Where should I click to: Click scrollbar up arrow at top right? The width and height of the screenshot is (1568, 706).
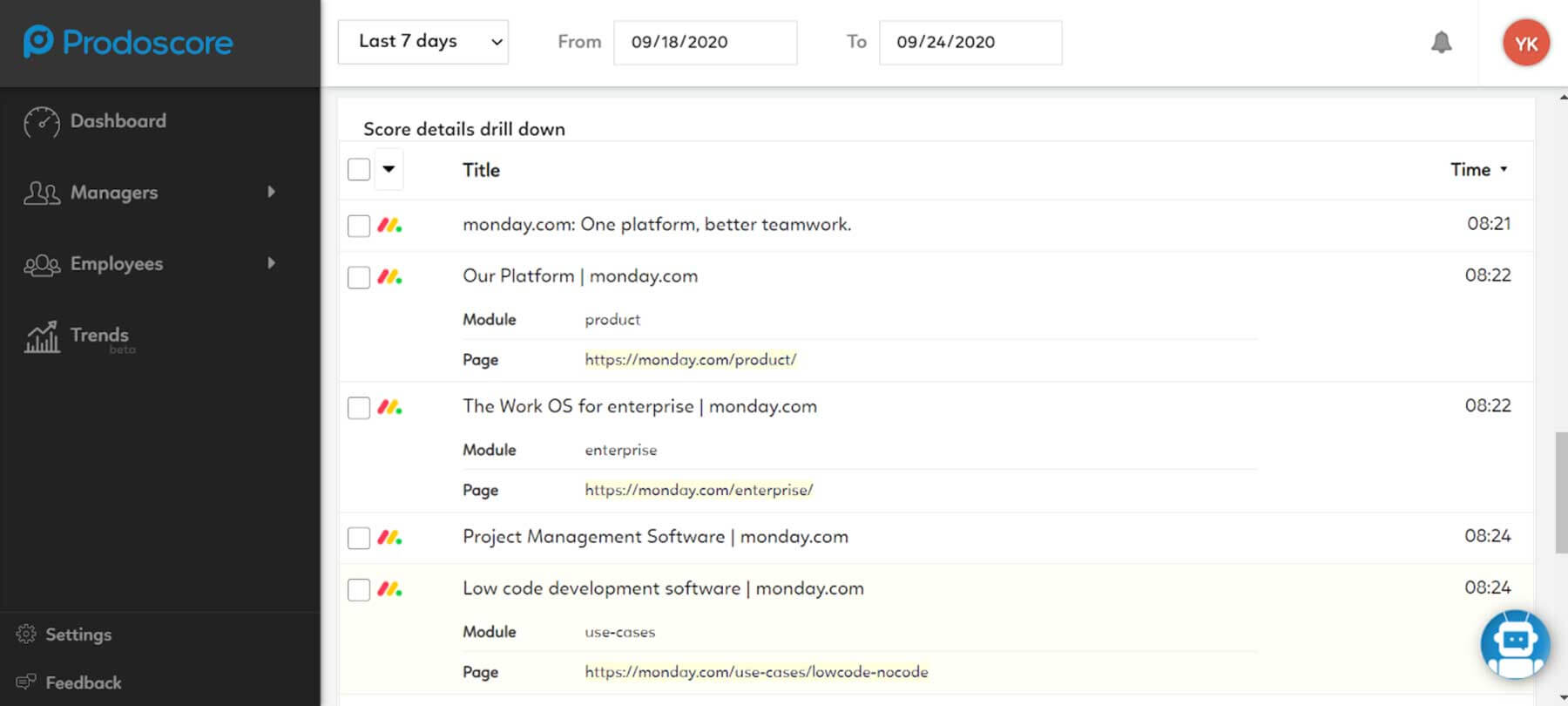(x=1562, y=97)
